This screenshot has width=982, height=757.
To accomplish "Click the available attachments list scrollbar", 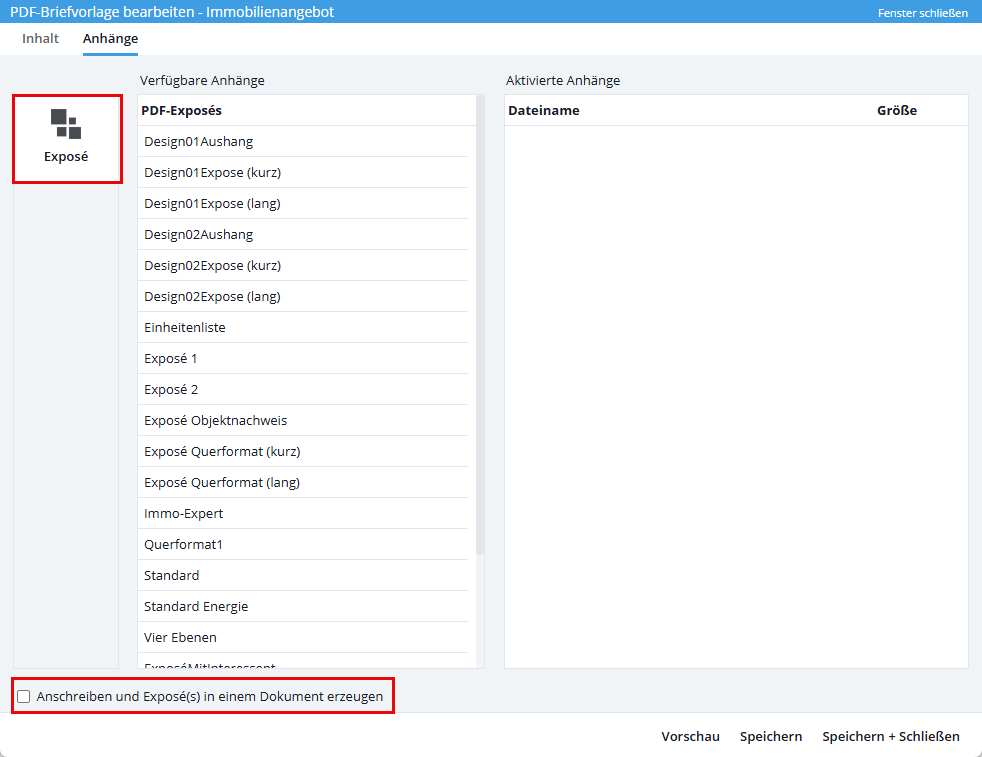I will tap(480, 324).
